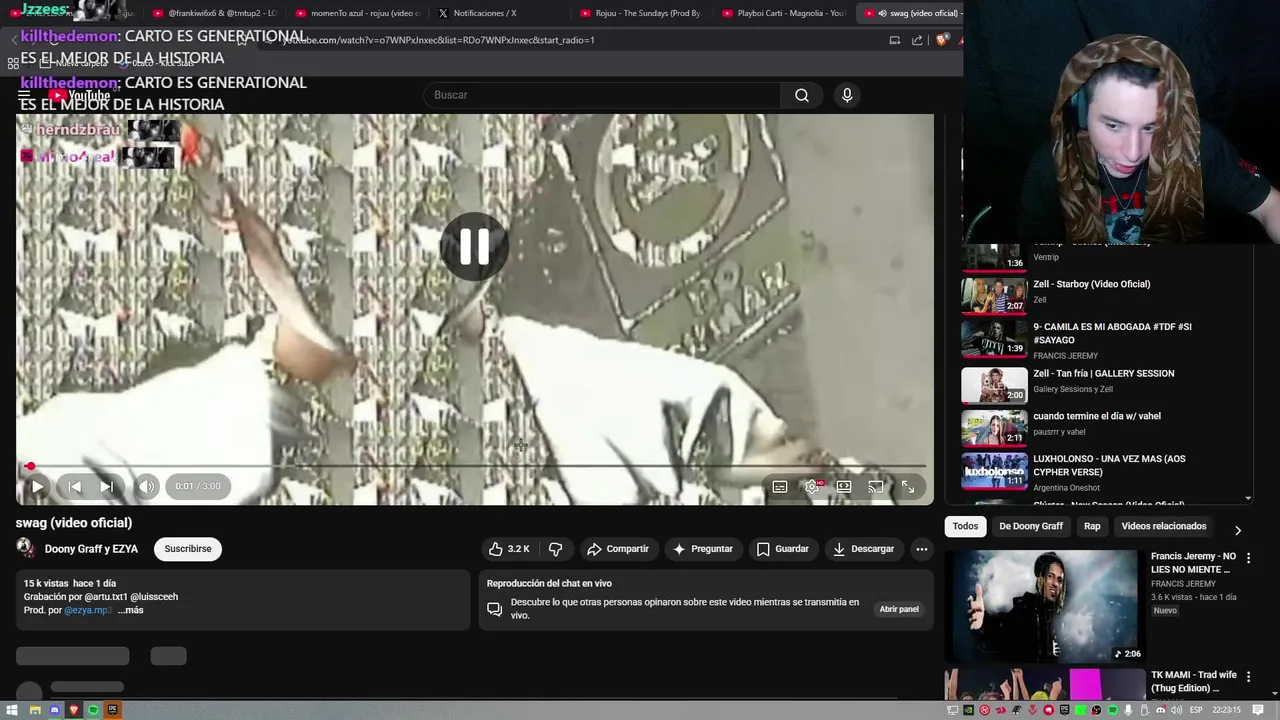Image resolution: width=1280 pixels, height=720 pixels.
Task: Subscribe via Suscribirse button
Action: pos(188,549)
